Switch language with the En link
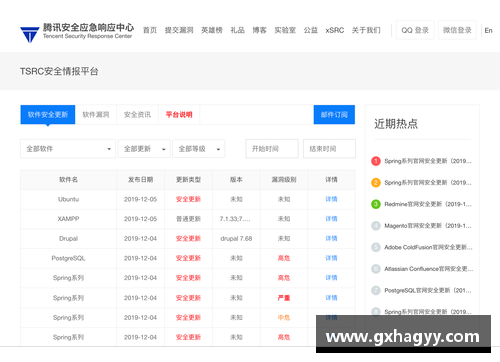This screenshot has height=362, width=500. click(488, 30)
